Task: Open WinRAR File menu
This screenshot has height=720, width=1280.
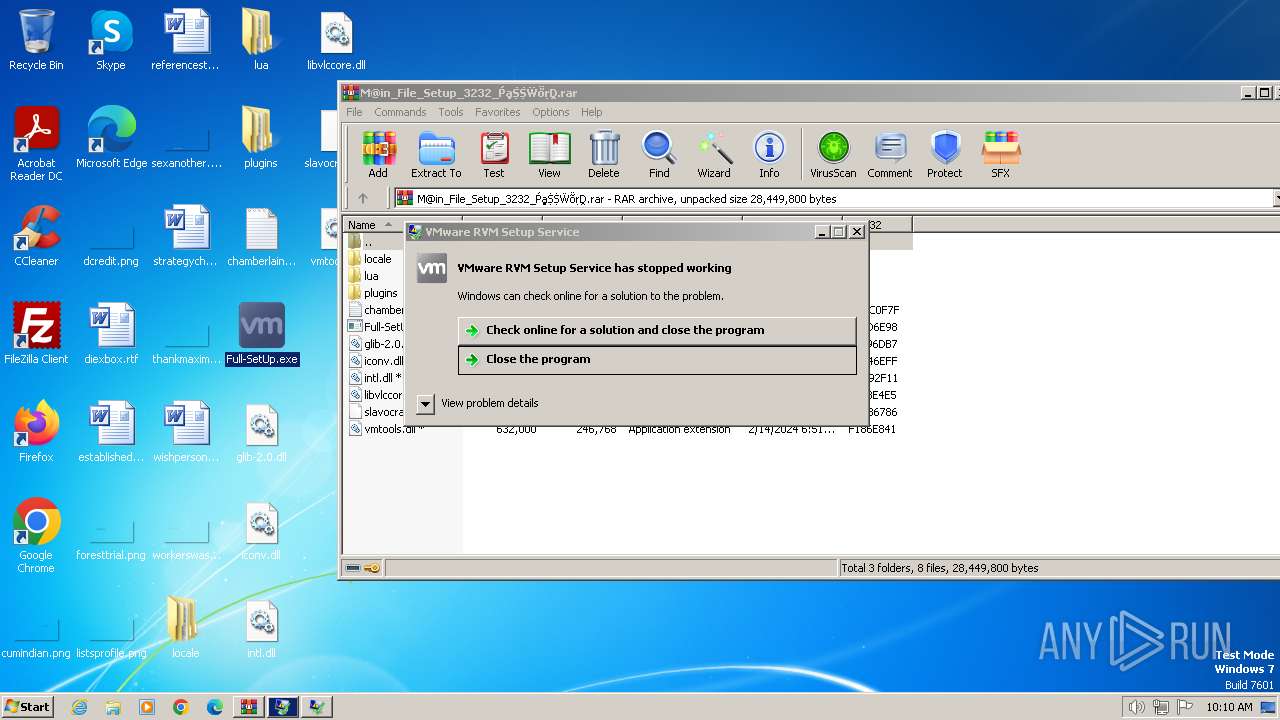Action: click(354, 112)
